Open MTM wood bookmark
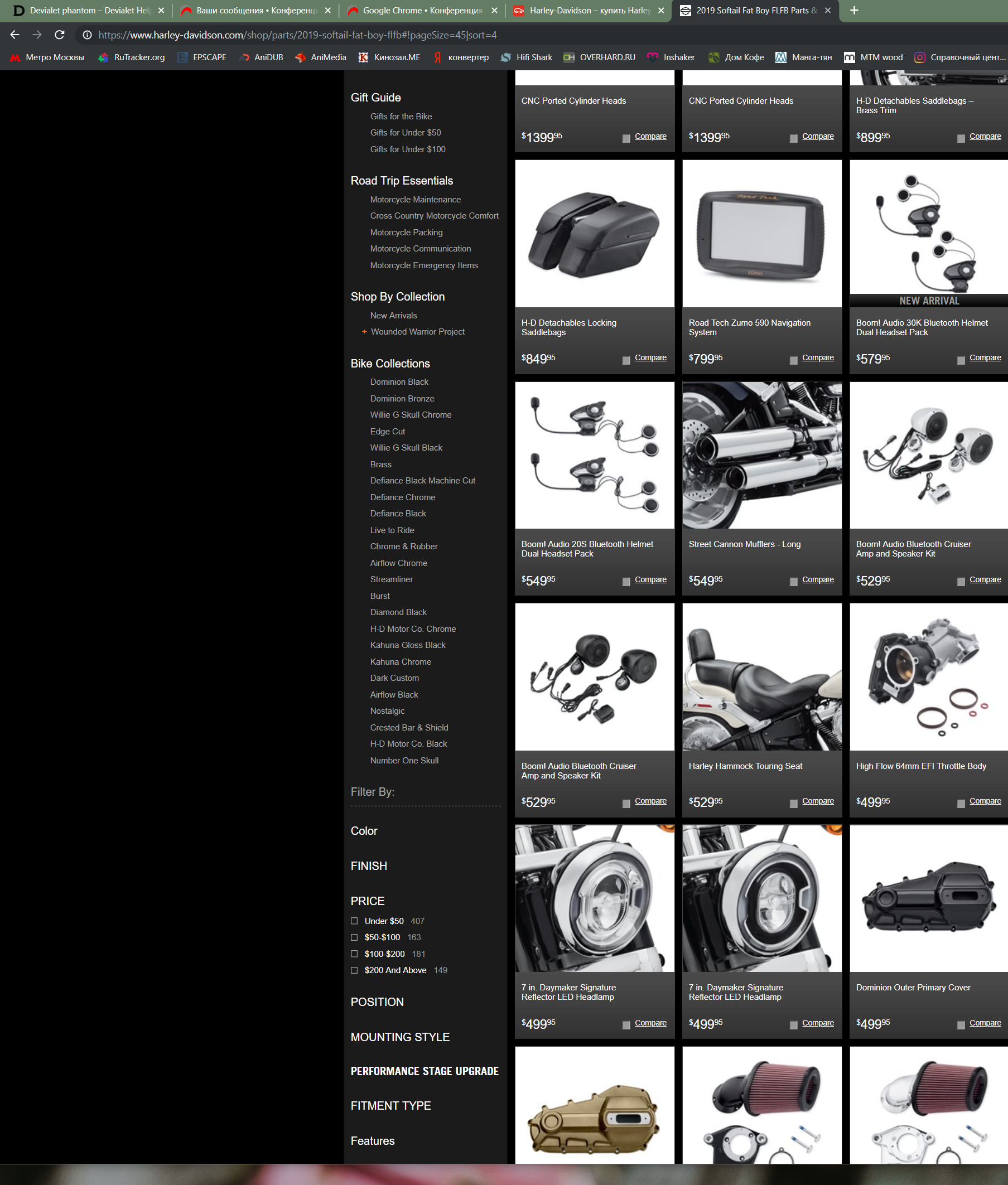Image resolution: width=1008 pixels, height=1185 pixels. coord(873,57)
